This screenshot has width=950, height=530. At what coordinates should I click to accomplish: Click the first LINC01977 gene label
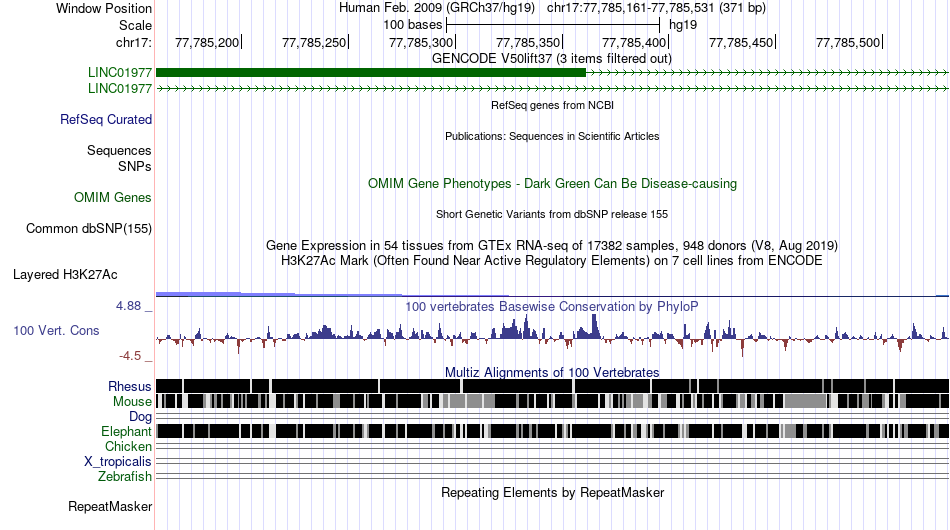coord(120,73)
